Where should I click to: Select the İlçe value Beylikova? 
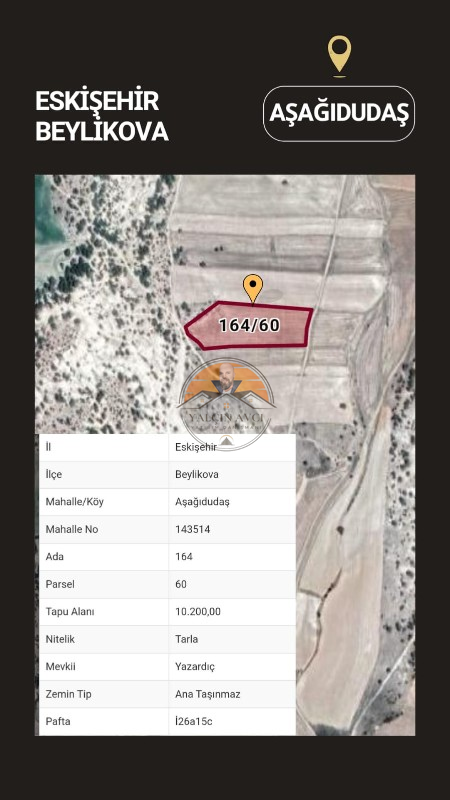coord(196,474)
